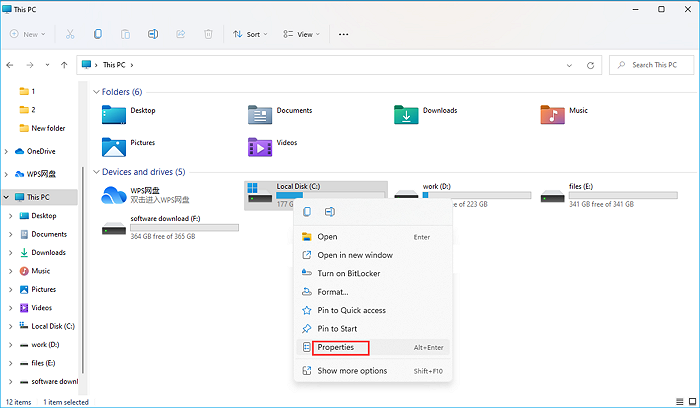This screenshot has width=700, height=408.
Task: Click the Delete trash icon in toolbar
Action: 208,33
